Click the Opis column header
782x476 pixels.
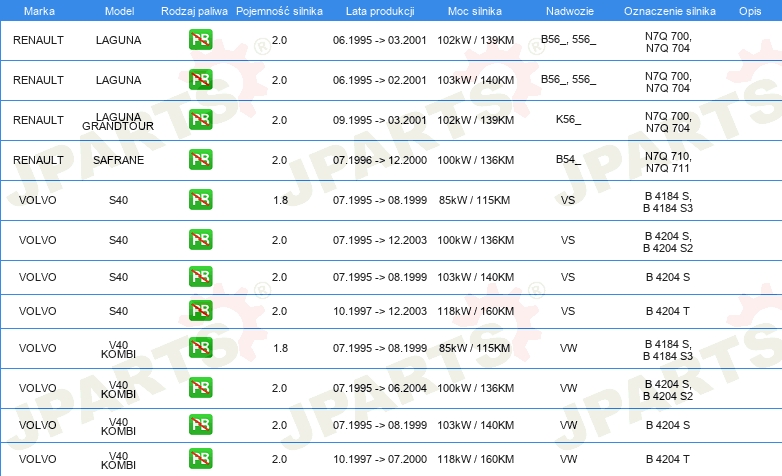click(x=750, y=11)
